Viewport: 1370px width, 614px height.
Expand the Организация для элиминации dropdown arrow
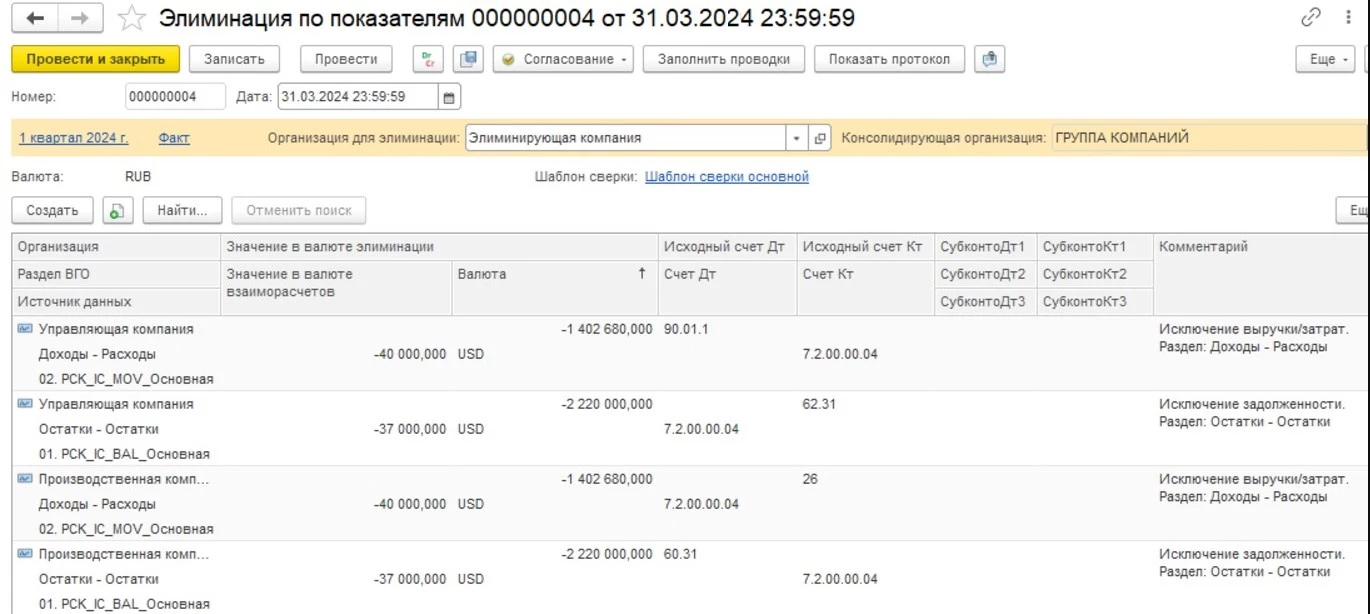click(797, 138)
